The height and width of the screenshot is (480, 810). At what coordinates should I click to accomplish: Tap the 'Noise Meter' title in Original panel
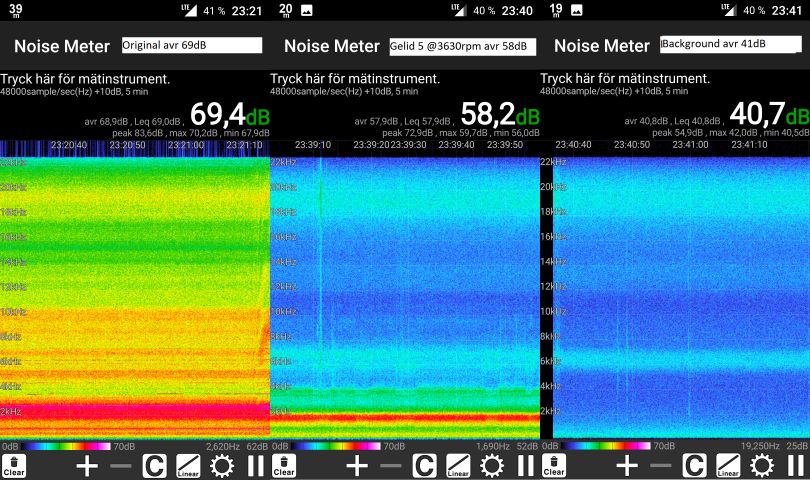[62, 47]
